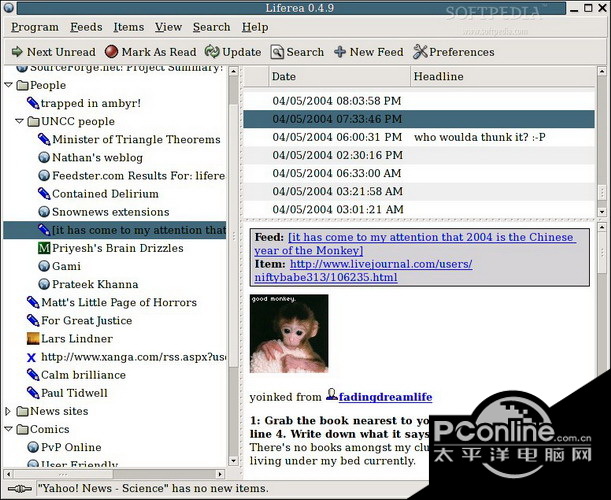
Task: Click the Contained Delirium pencil icon
Action: pos(44,194)
